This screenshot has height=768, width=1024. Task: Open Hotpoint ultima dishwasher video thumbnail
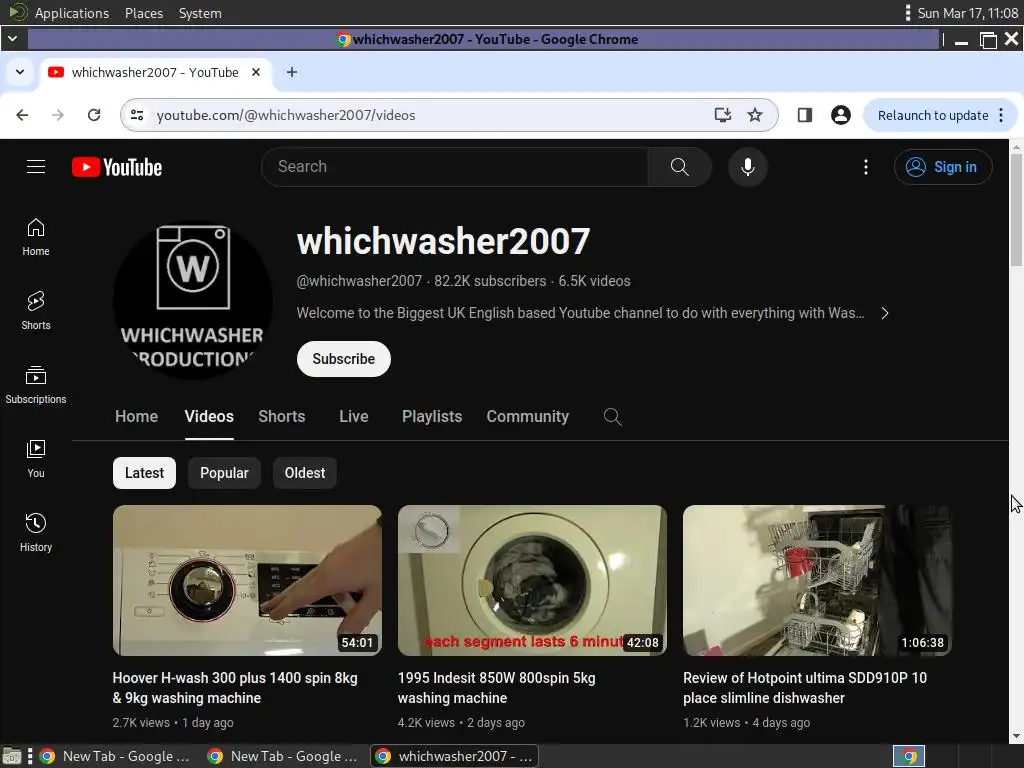tap(817, 580)
